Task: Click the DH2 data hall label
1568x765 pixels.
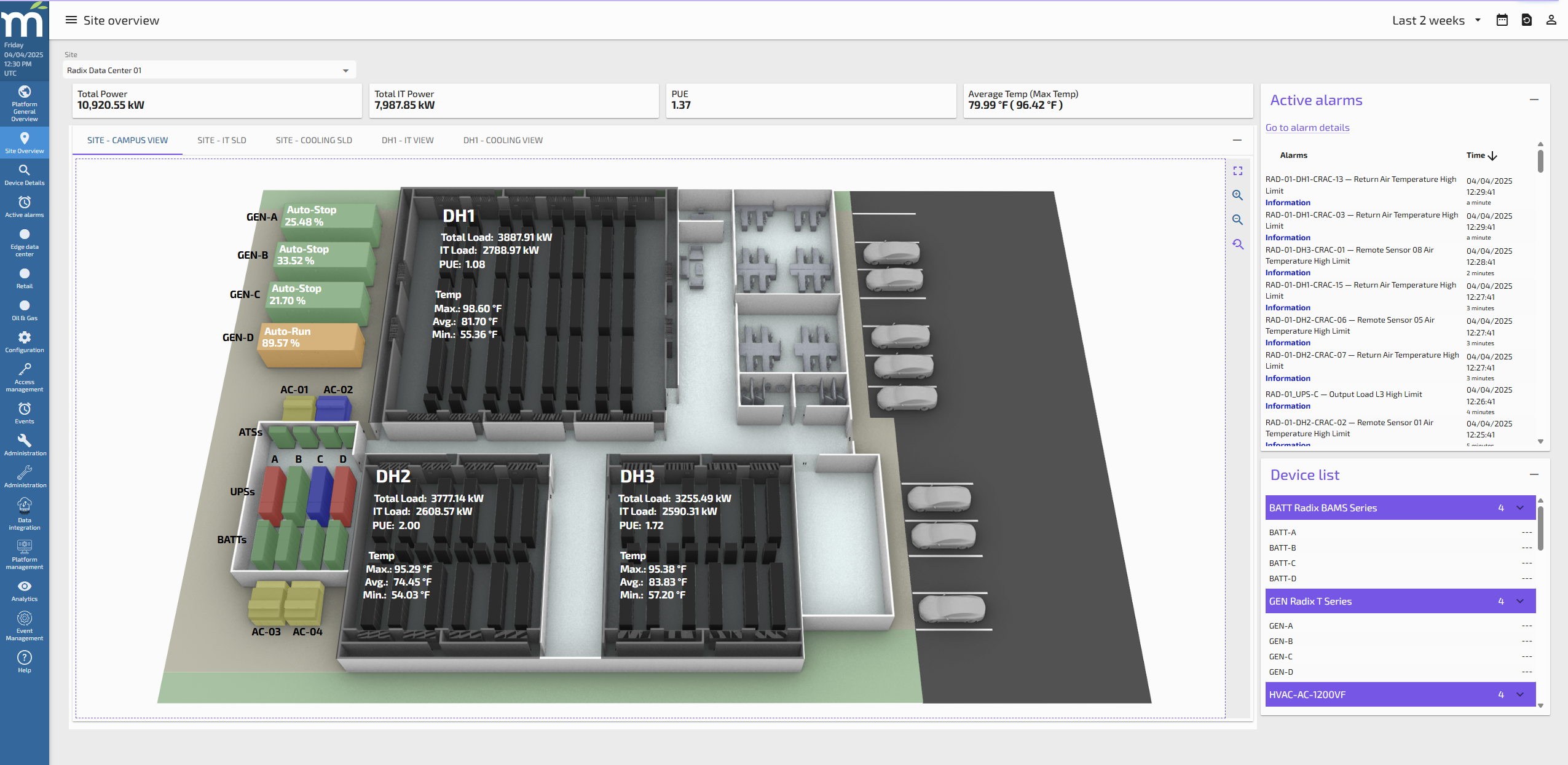Action: coord(393,477)
